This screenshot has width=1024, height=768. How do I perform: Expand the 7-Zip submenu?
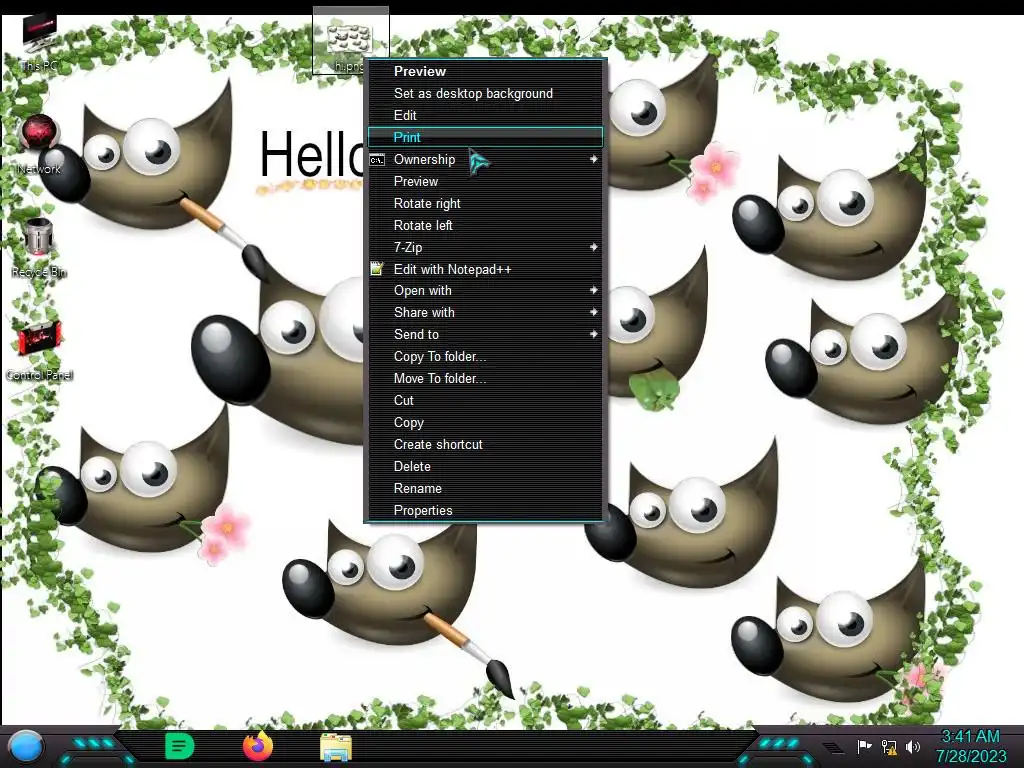485,247
